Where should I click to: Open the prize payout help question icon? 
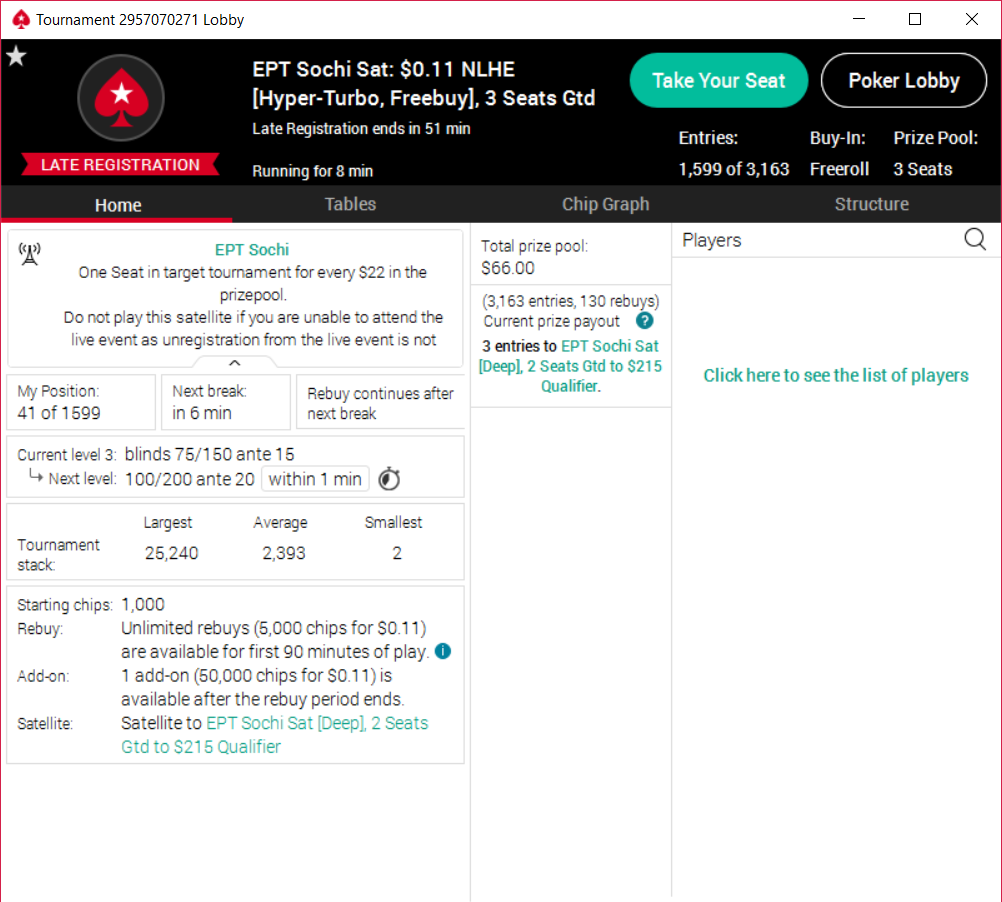pos(645,321)
